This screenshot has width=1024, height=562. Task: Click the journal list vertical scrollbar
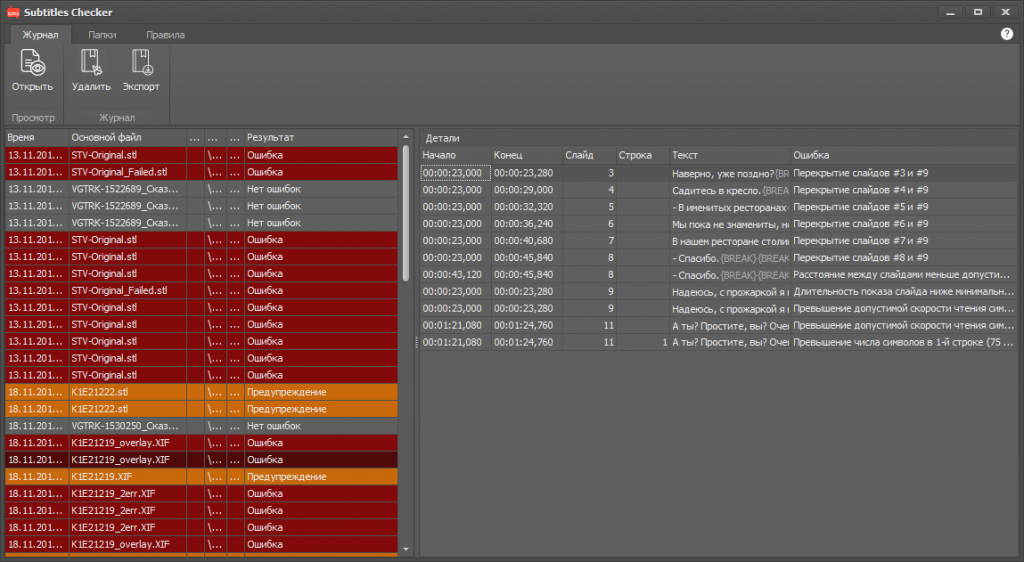405,300
